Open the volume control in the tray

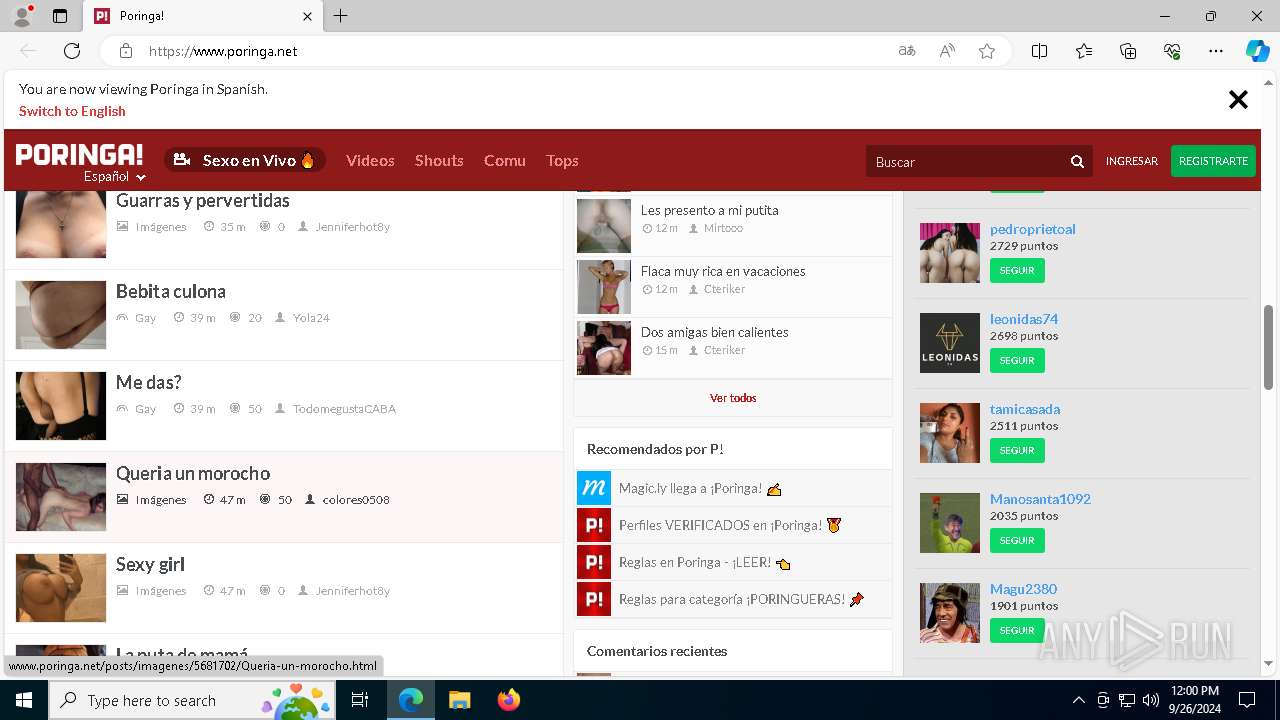point(1150,700)
